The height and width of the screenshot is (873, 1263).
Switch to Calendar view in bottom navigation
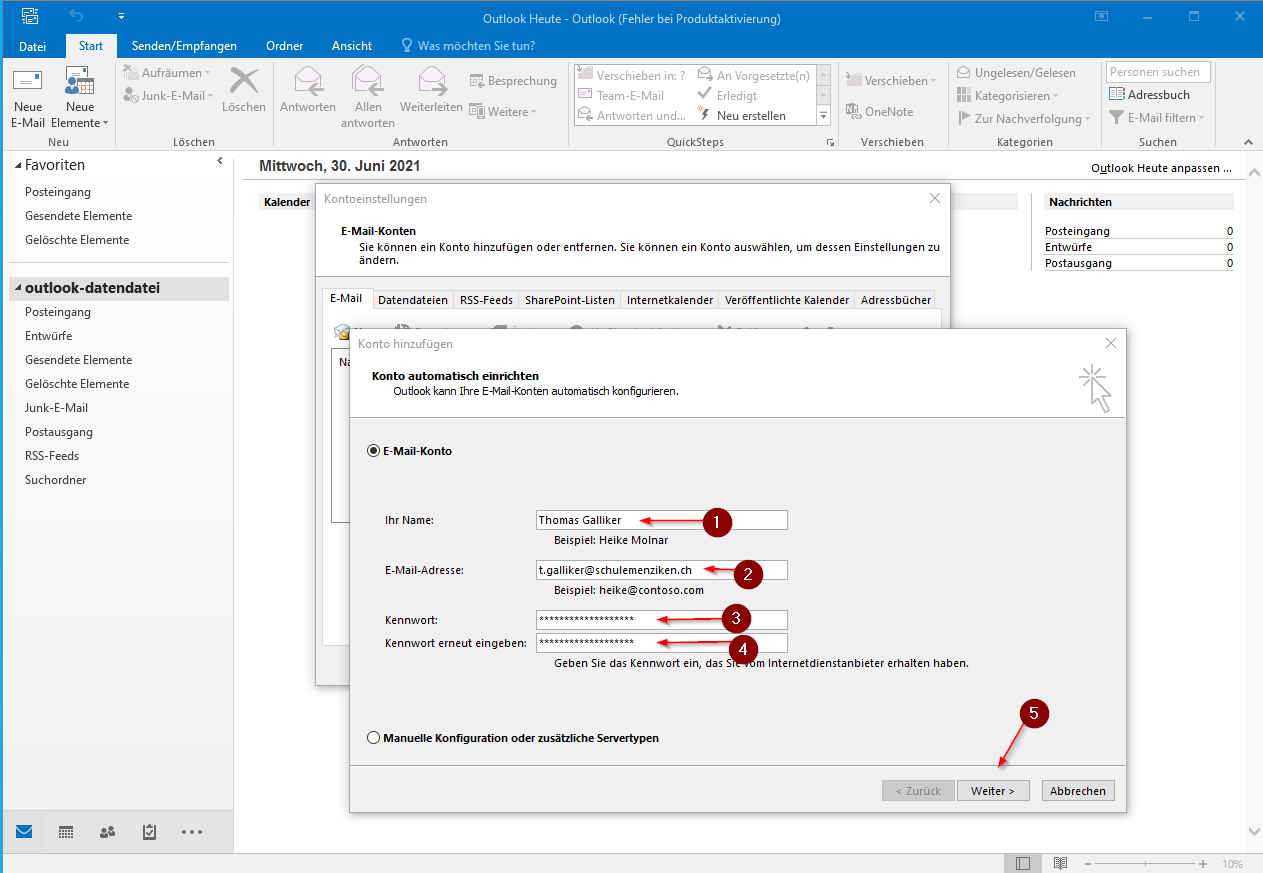[x=66, y=832]
